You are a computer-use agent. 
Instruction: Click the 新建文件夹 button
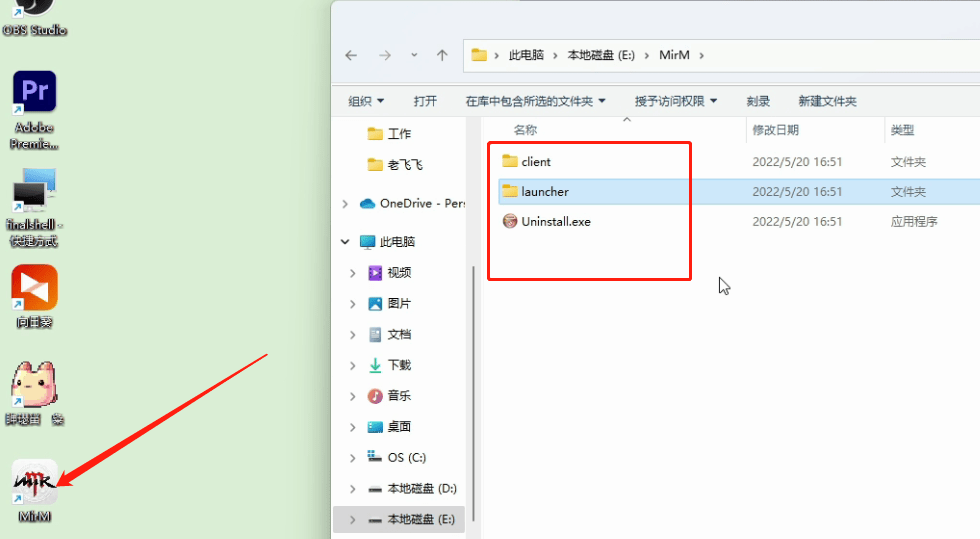(827, 101)
